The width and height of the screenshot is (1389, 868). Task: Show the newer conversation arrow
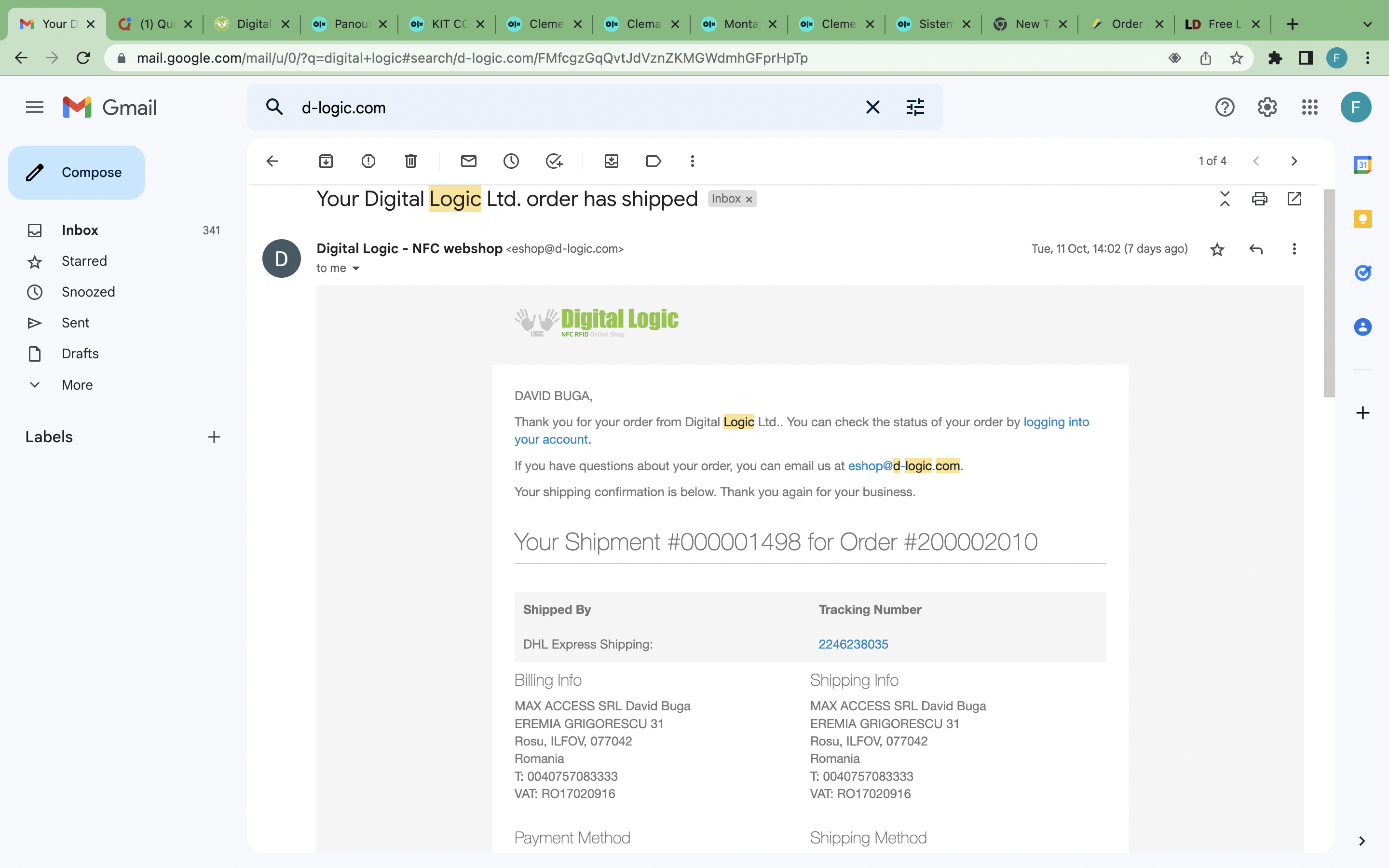(x=1256, y=162)
